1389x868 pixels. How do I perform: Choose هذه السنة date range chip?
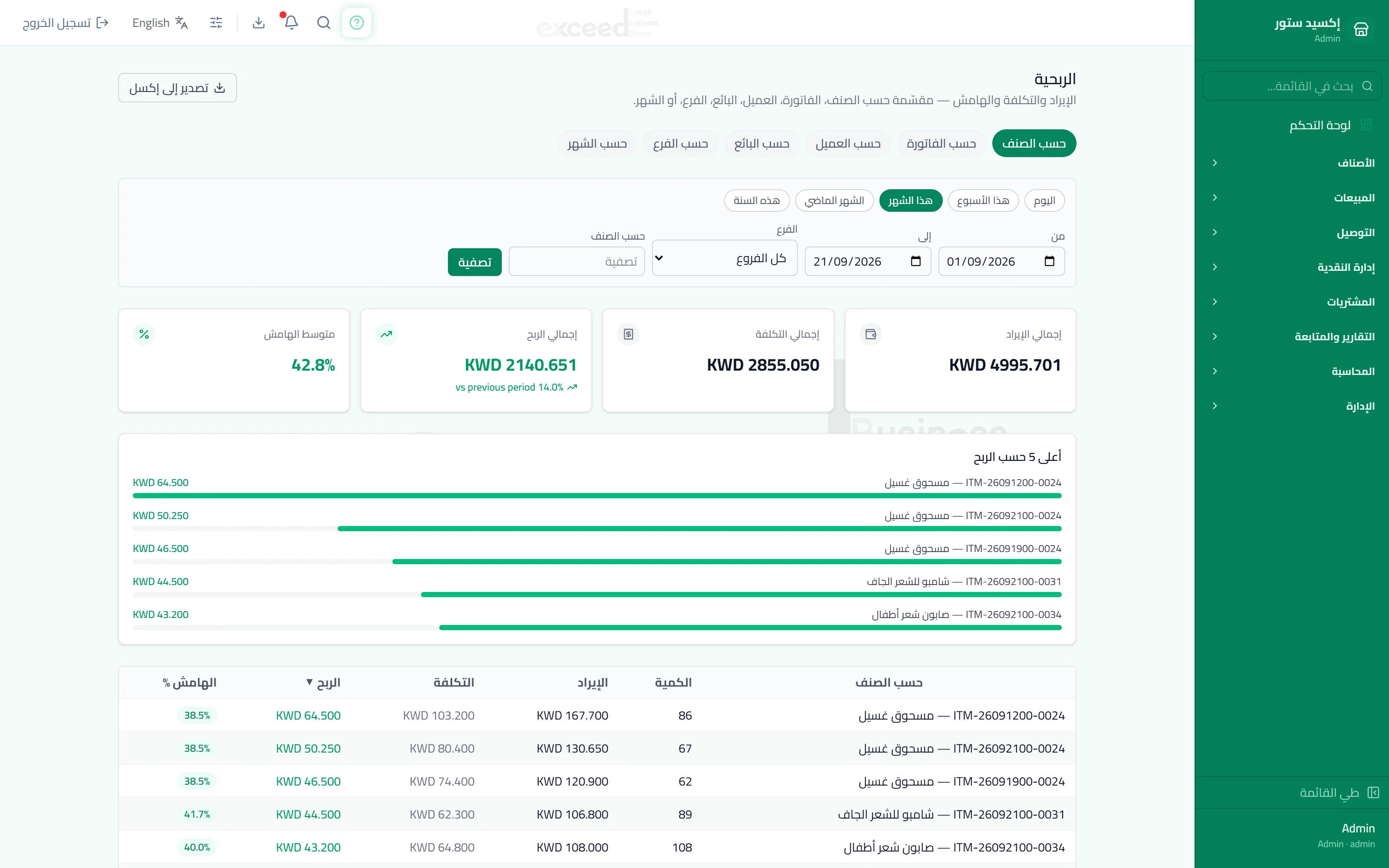coord(757,201)
